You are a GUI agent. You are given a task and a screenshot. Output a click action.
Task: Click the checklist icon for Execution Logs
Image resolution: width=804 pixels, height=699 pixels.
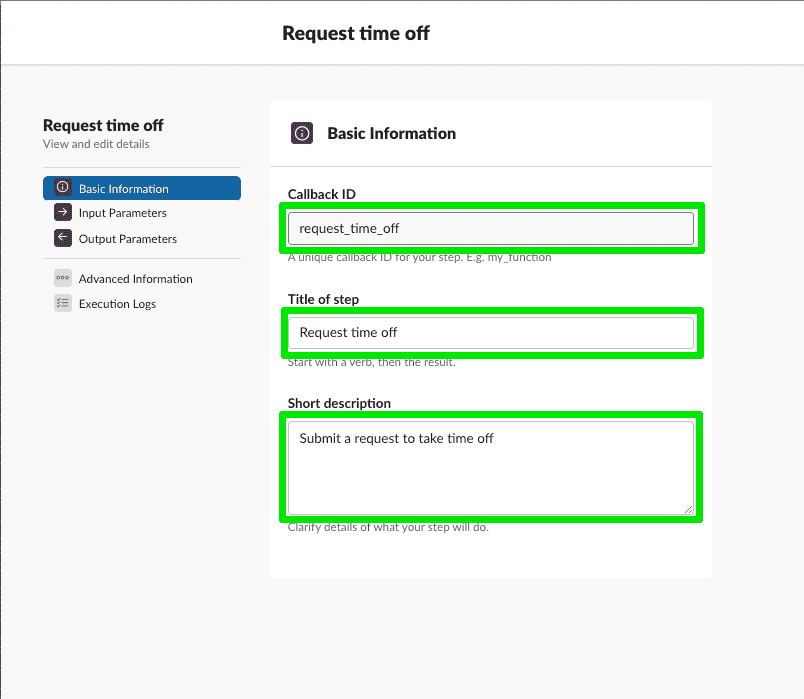click(x=62, y=304)
